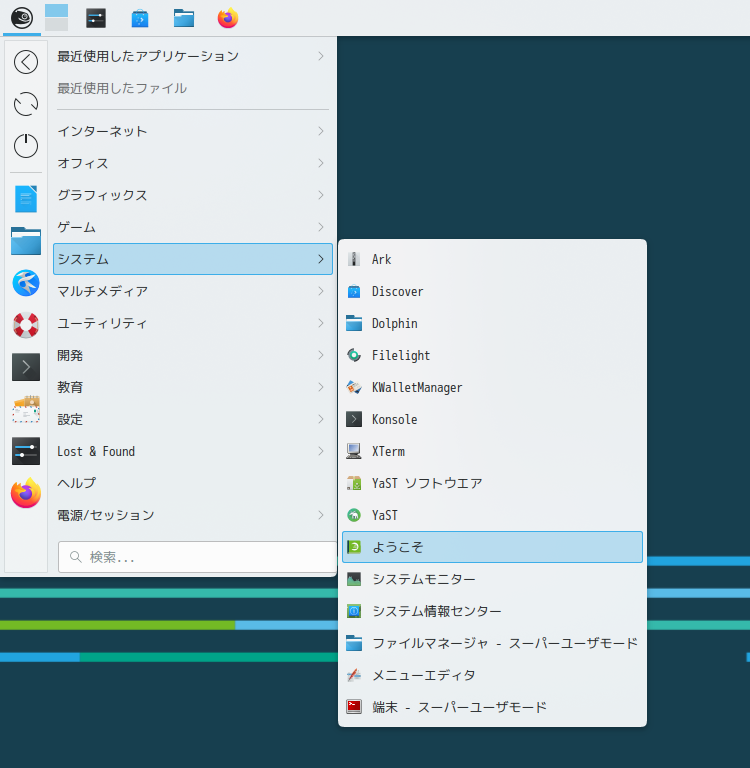Viewport: 750px width, 768px height.
Task: Open the System Settings favorite in the sidebar
Action: click(26, 451)
